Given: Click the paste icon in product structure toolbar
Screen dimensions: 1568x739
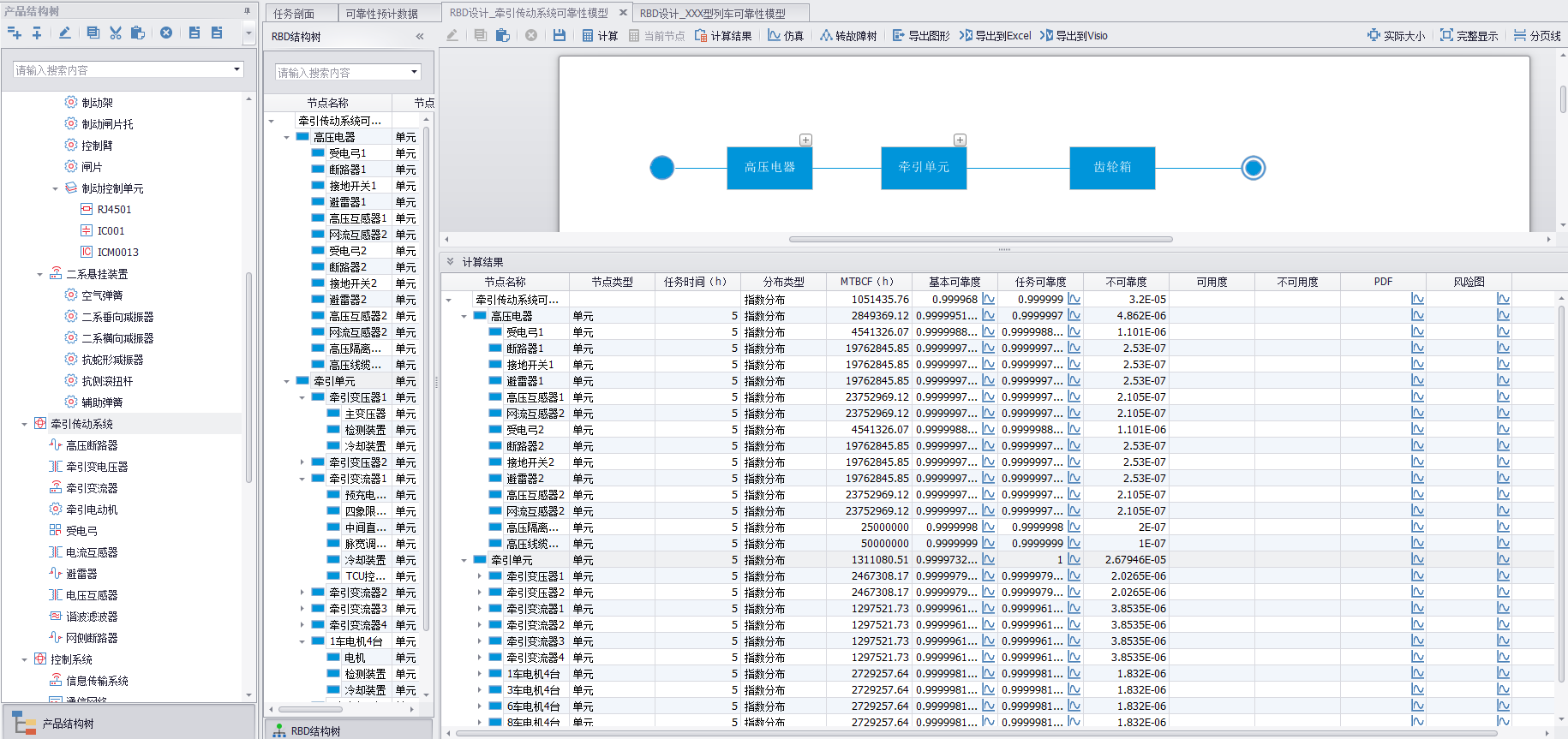Looking at the screenshot, I should pos(137,33).
